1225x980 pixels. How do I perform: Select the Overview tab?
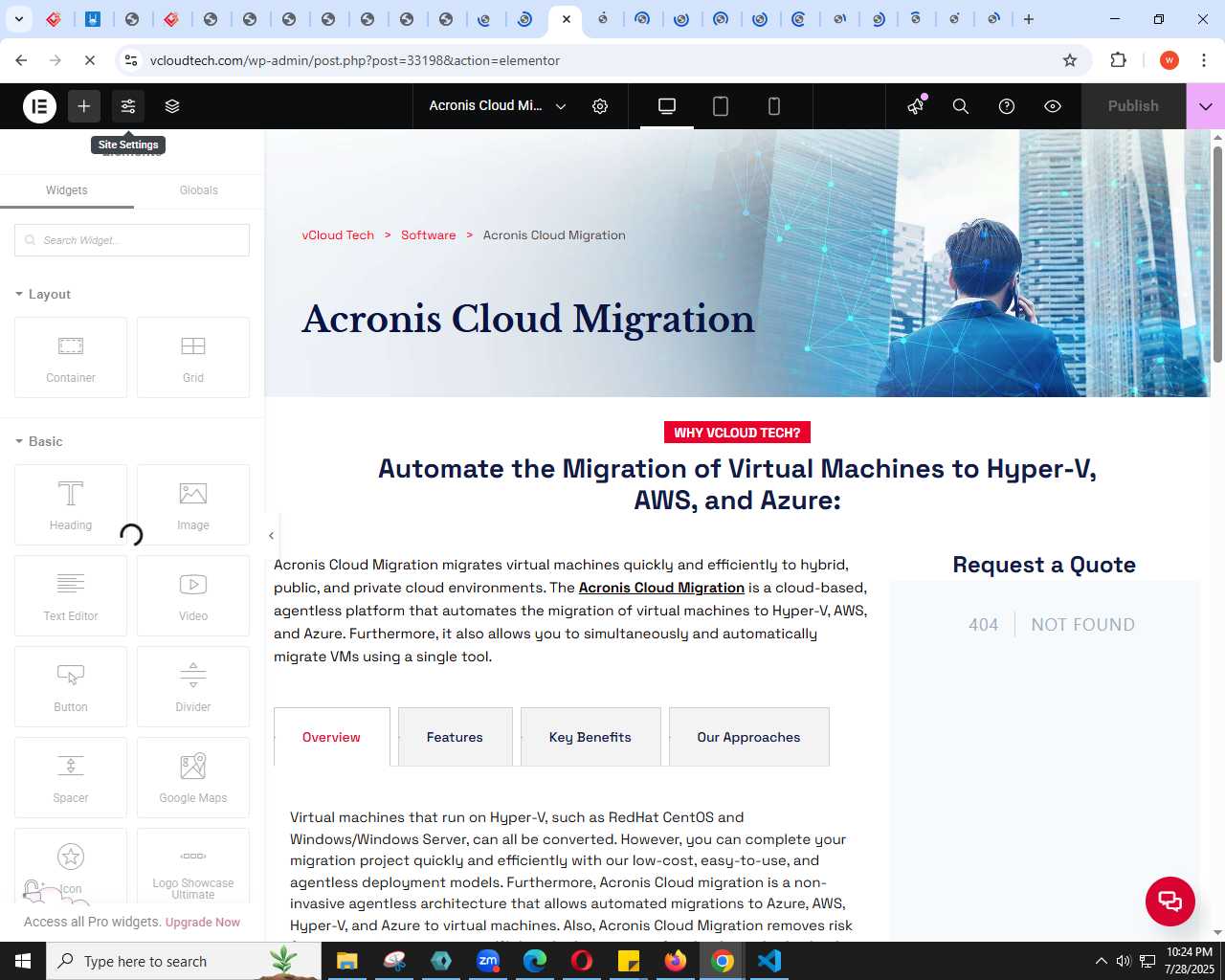point(332,737)
